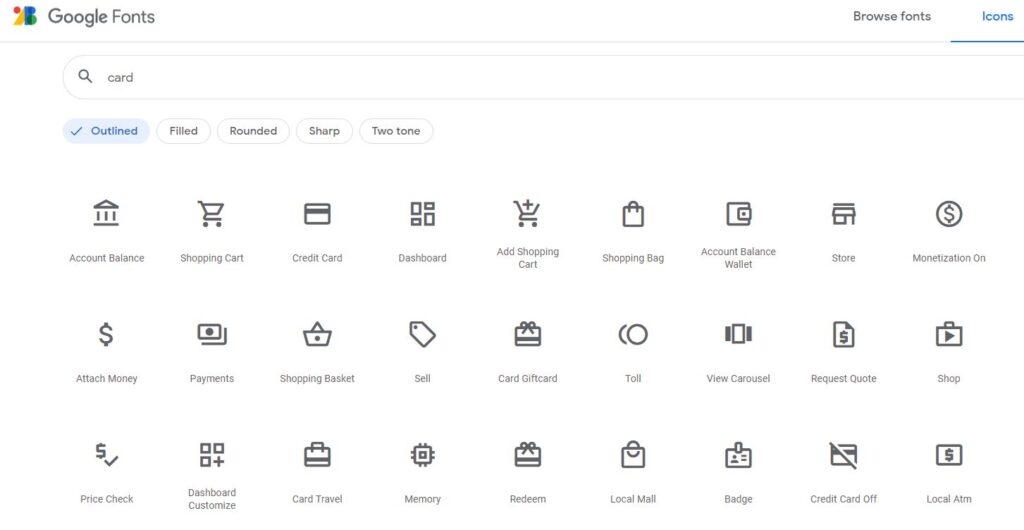This screenshot has width=1024, height=530.
Task: Choose the Shopping Cart icon
Action: coord(212,213)
